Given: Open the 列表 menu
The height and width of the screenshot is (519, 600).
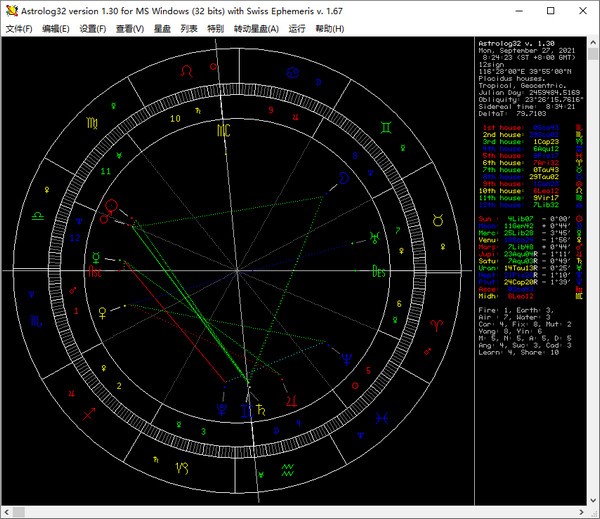Looking at the screenshot, I should coord(189,29).
